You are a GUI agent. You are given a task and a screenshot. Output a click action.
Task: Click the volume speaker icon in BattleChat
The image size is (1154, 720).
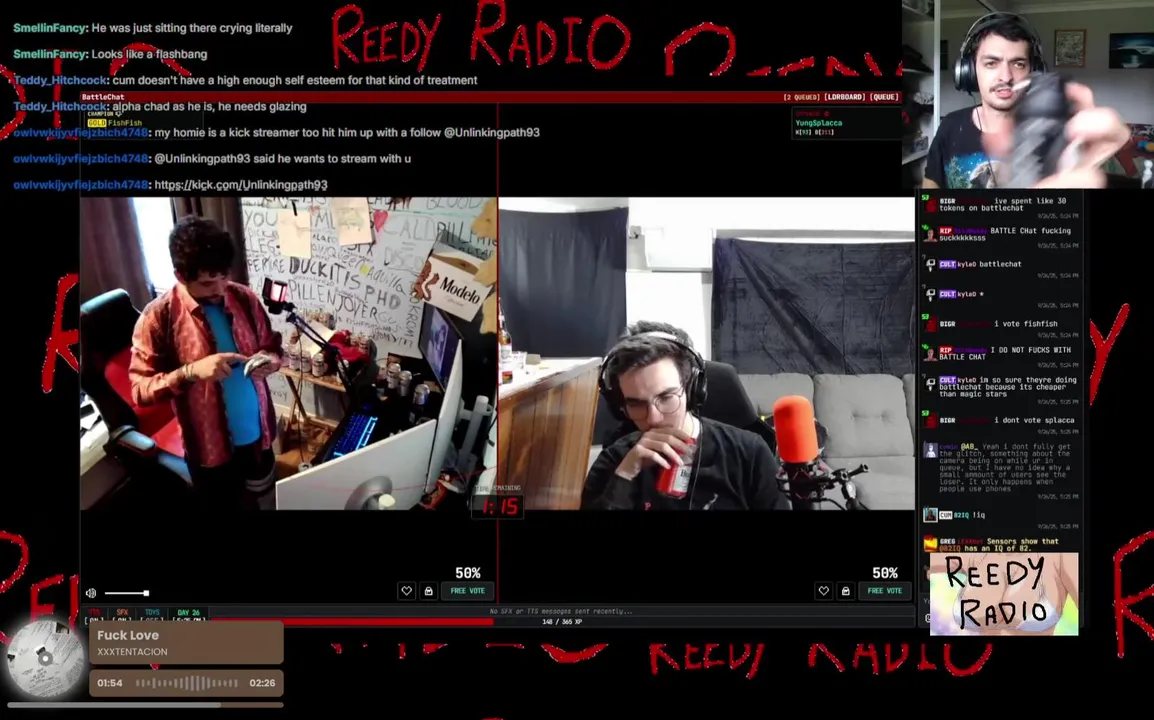(91, 593)
